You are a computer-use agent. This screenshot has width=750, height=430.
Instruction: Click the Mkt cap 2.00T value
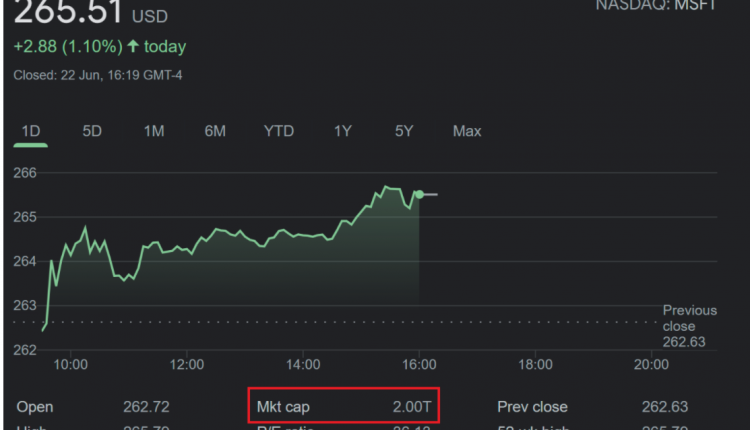412,407
